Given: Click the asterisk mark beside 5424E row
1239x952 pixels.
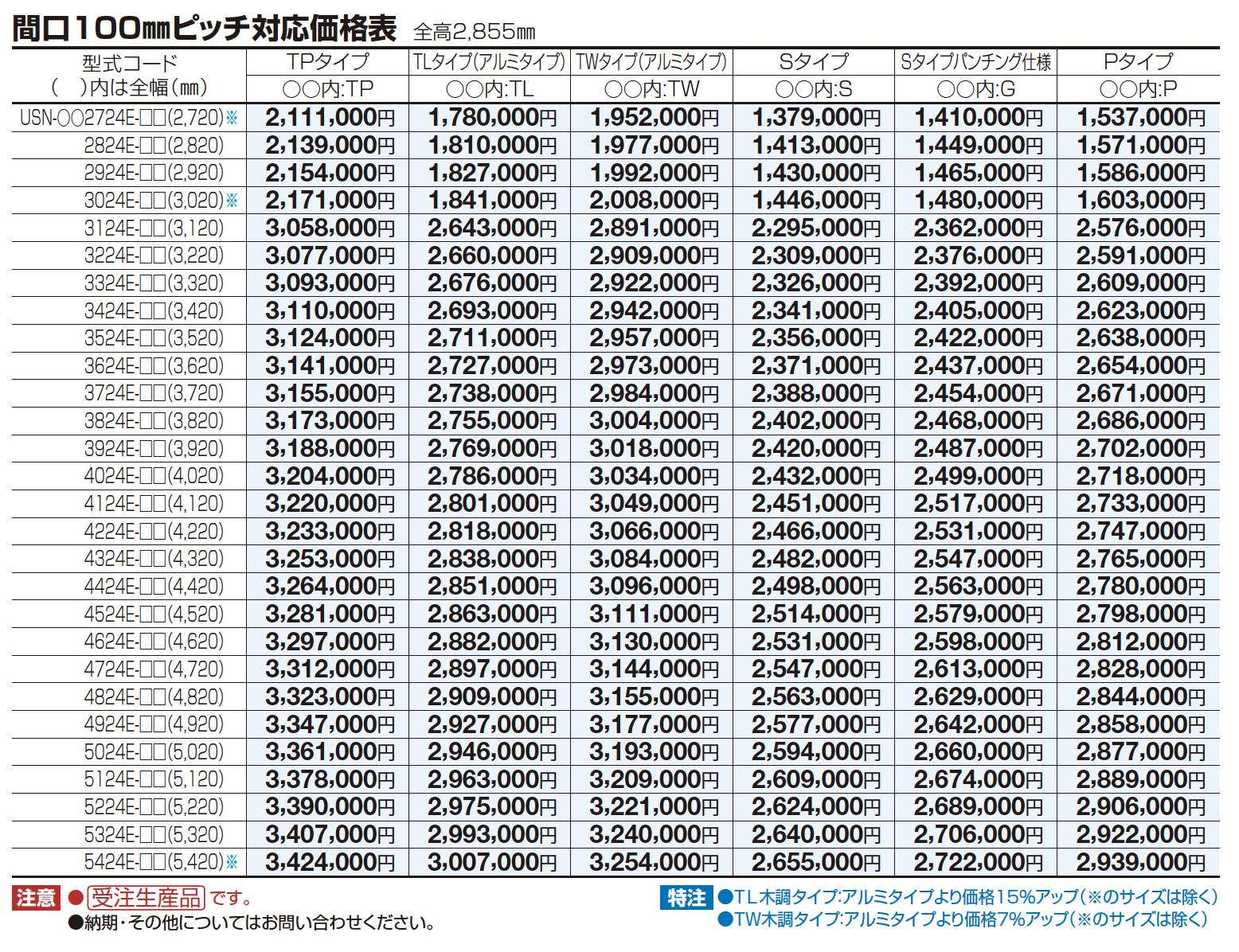Looking at the screenshot, I should (x=233, y=862).
